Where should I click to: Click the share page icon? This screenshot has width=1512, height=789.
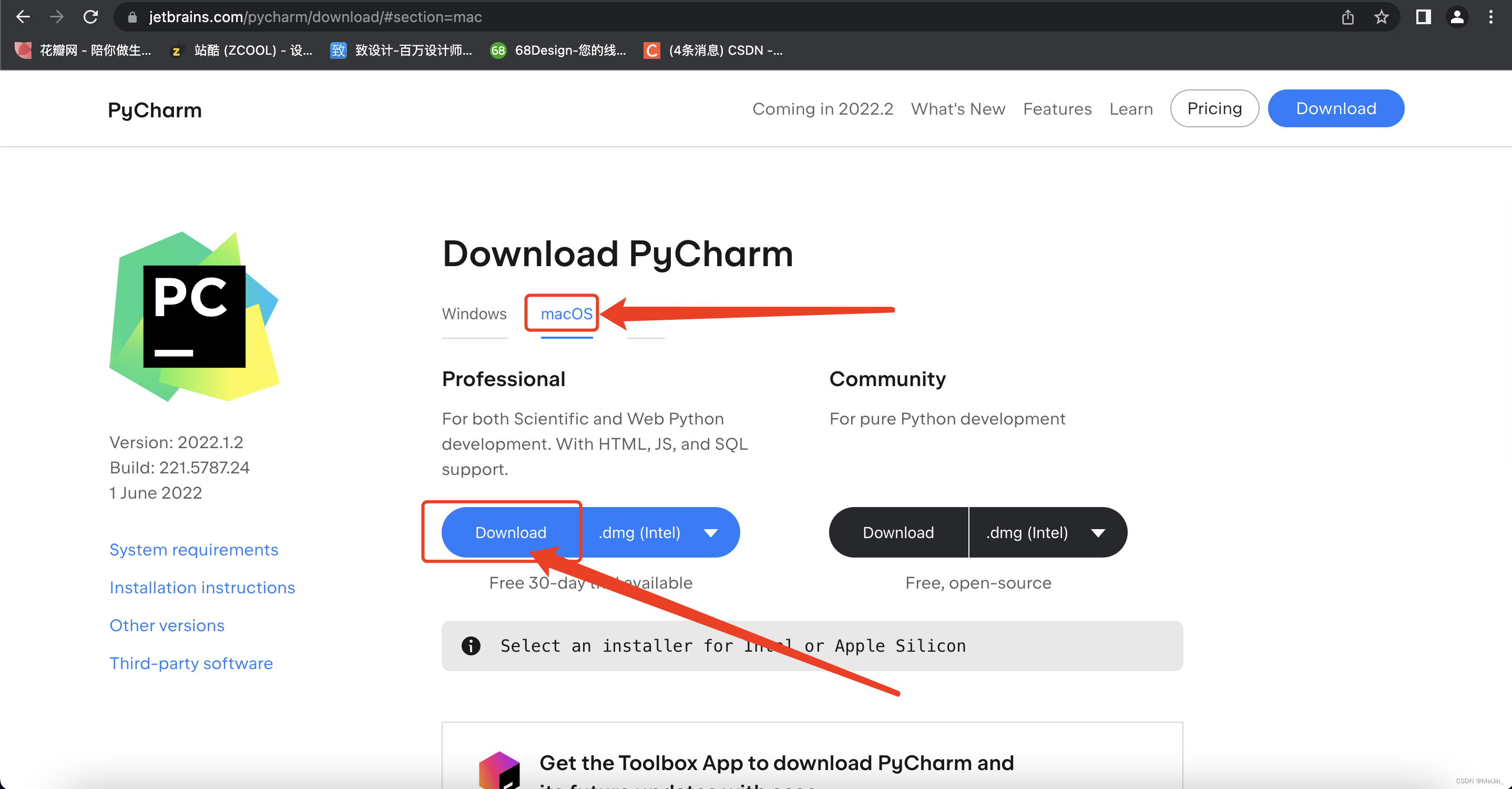[1347, 17]
